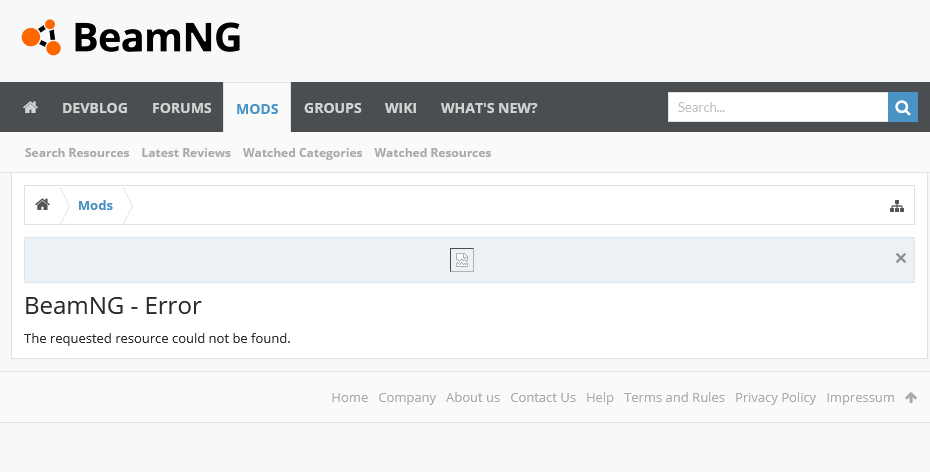Image resolution: width=930 pixels, height=472 pixels.
Task: Click the BeamNG logo
Action: coord(131,37)
